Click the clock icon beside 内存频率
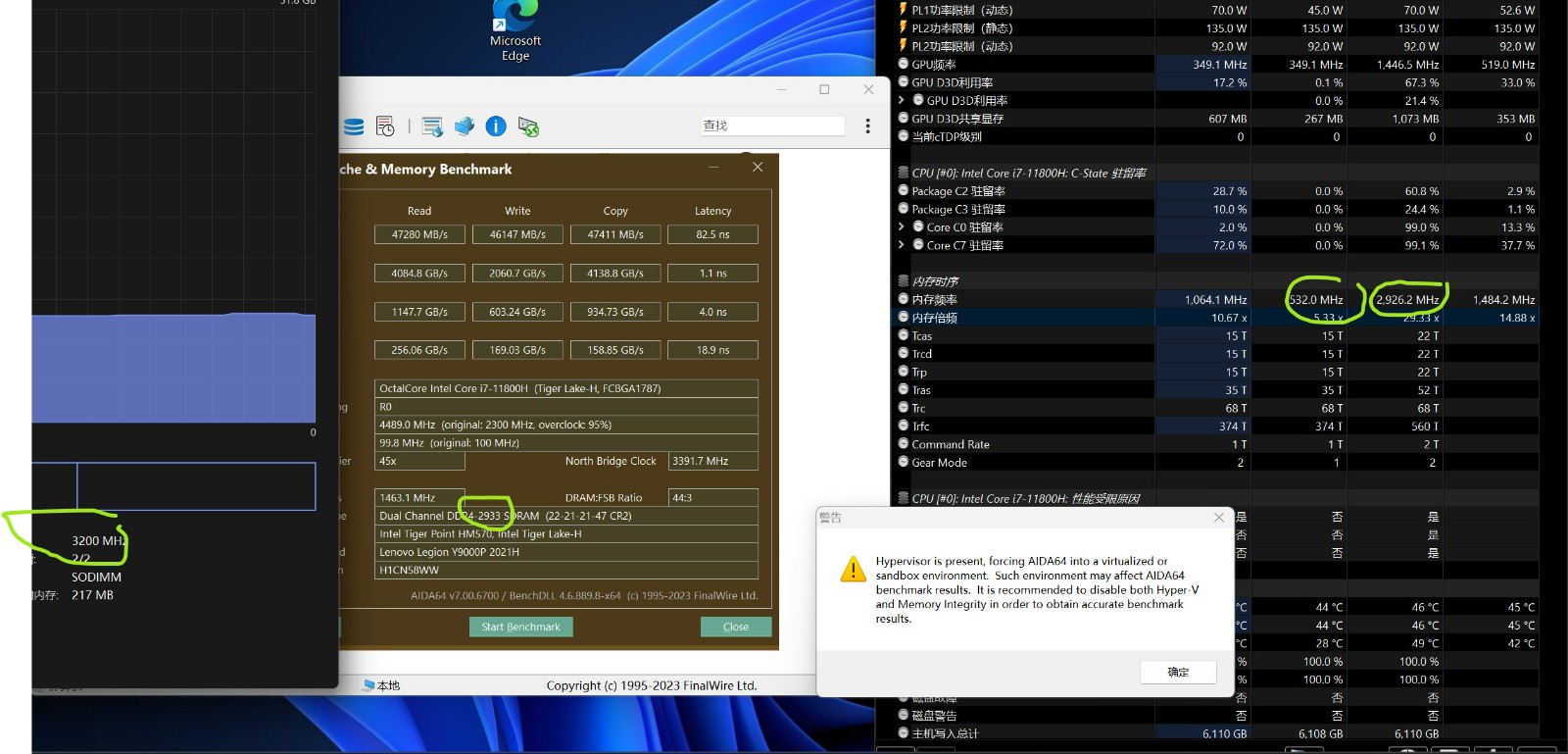1568x754 pixels. [x=904, y=299]
